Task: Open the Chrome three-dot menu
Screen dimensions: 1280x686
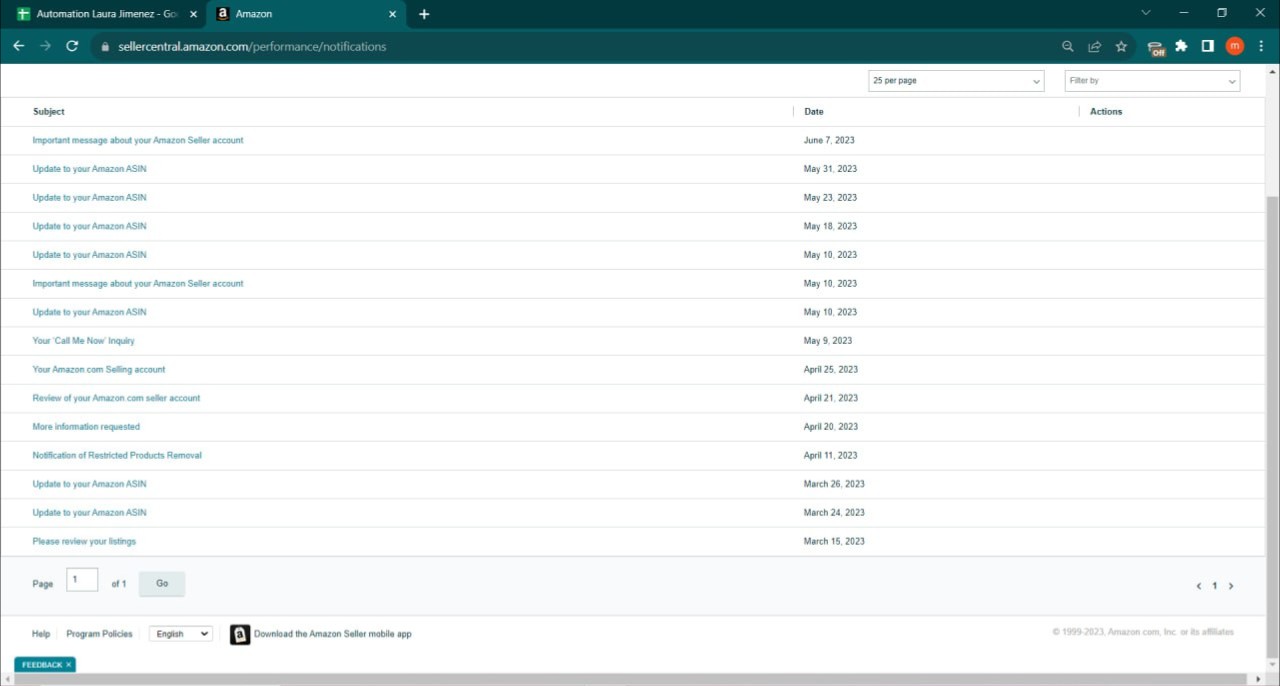Action: point(1261,46)
